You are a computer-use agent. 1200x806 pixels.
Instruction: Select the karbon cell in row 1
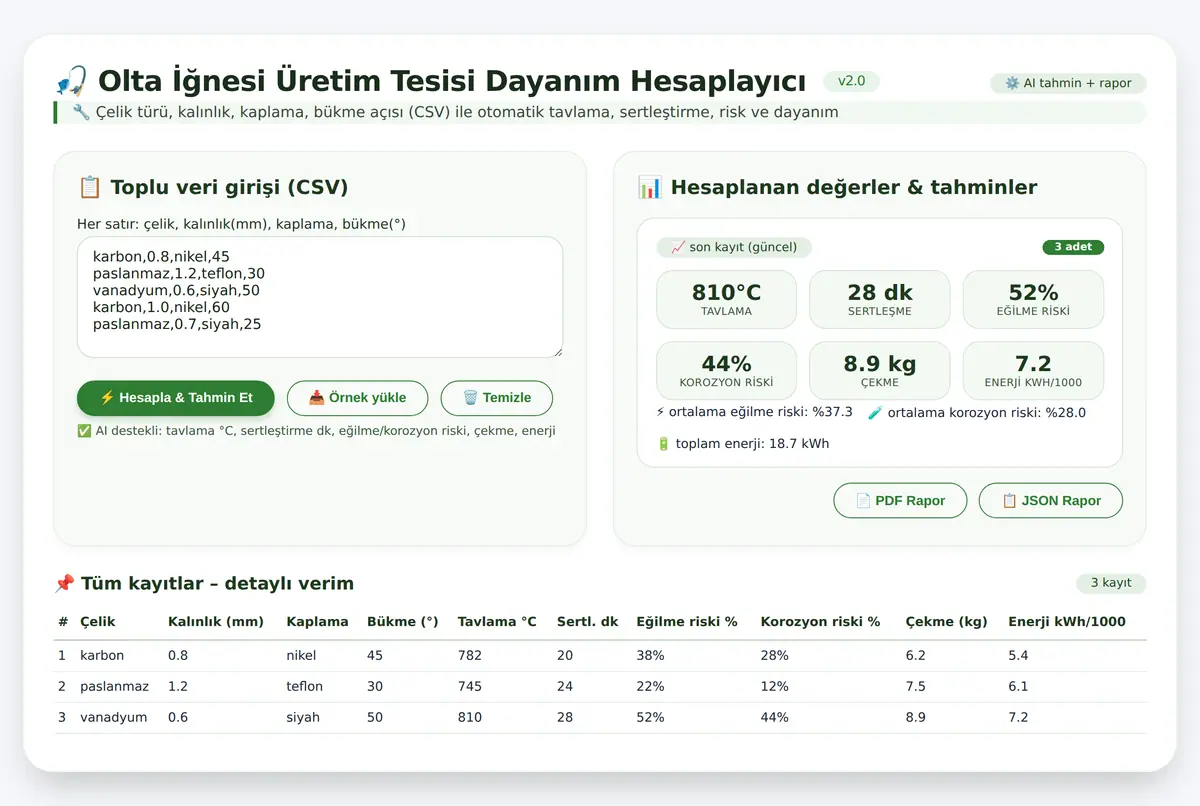tap(102, 656)
